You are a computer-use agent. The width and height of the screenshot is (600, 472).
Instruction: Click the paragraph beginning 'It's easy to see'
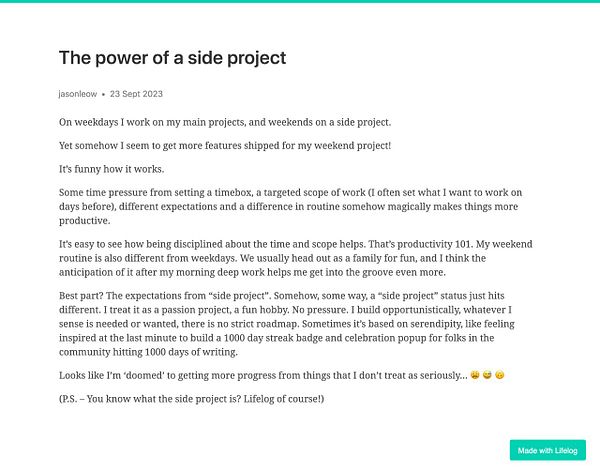(x=295, y=258)
